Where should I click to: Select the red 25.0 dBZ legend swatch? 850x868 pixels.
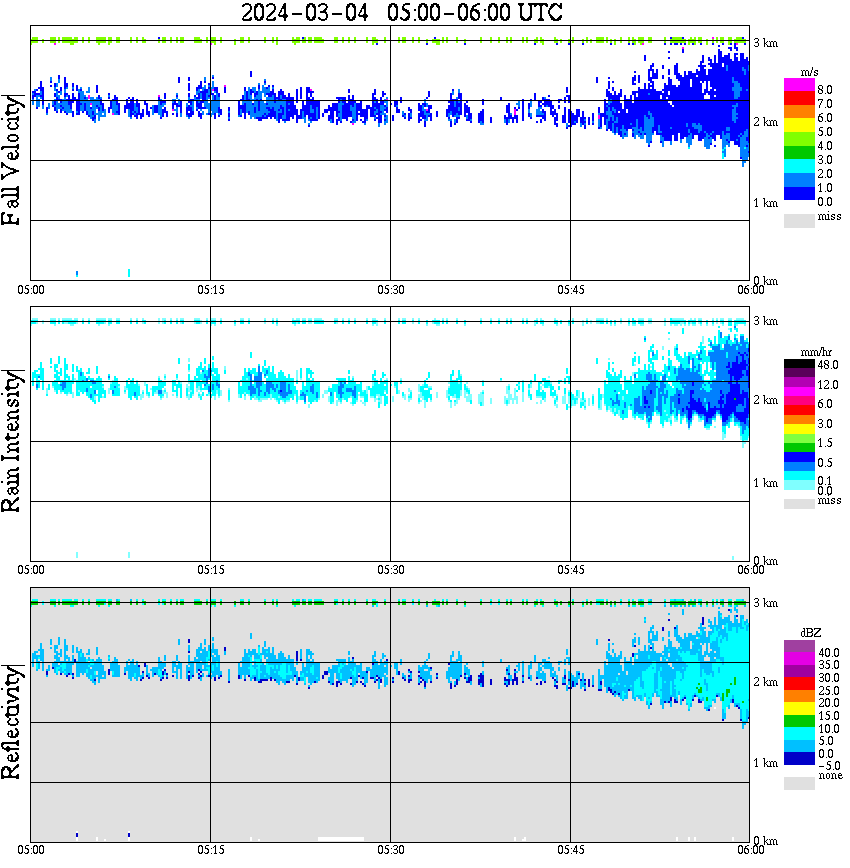(x=799, y=684)
